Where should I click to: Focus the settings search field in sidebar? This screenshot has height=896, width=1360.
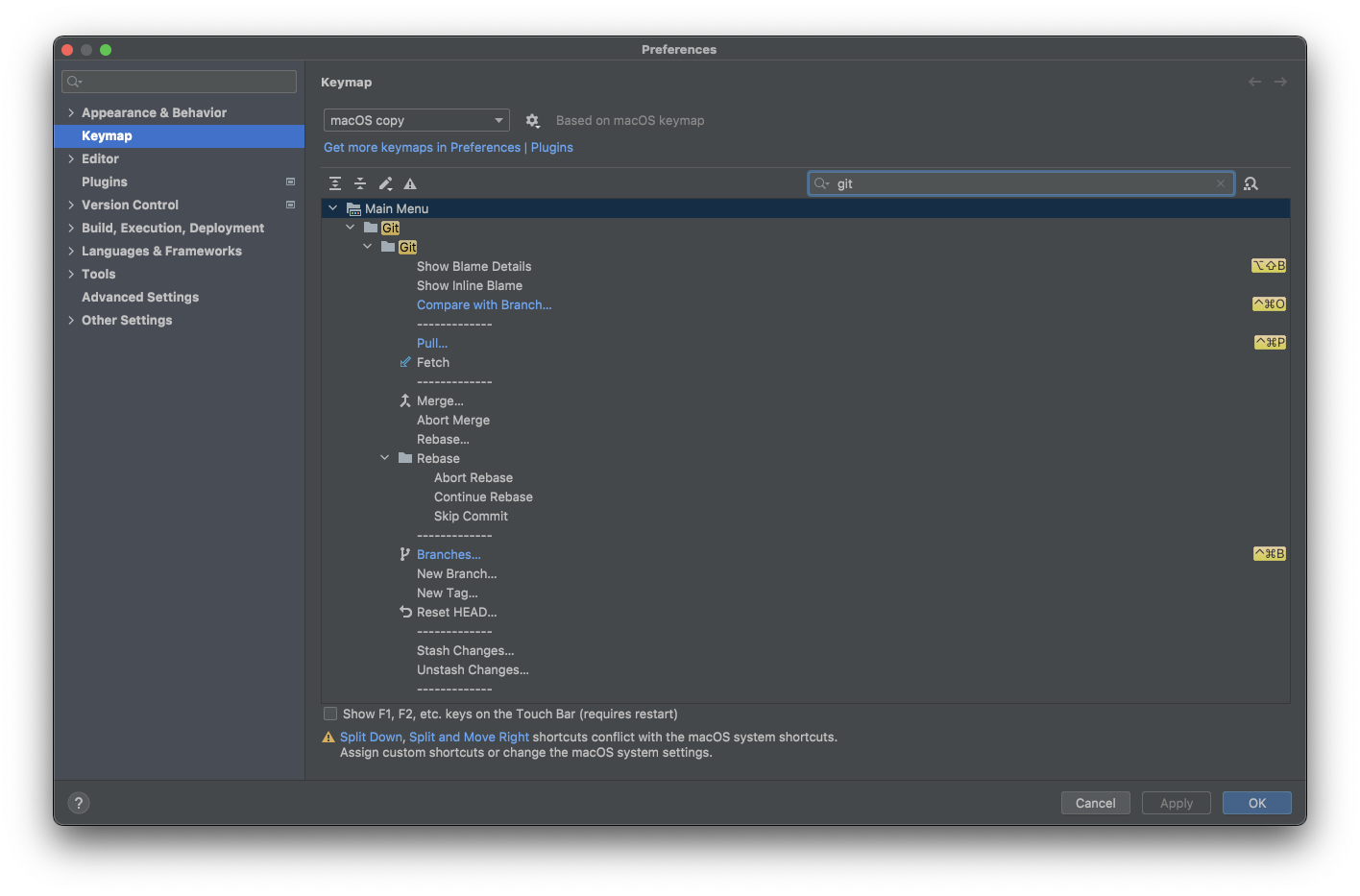(x=180, y=82)
